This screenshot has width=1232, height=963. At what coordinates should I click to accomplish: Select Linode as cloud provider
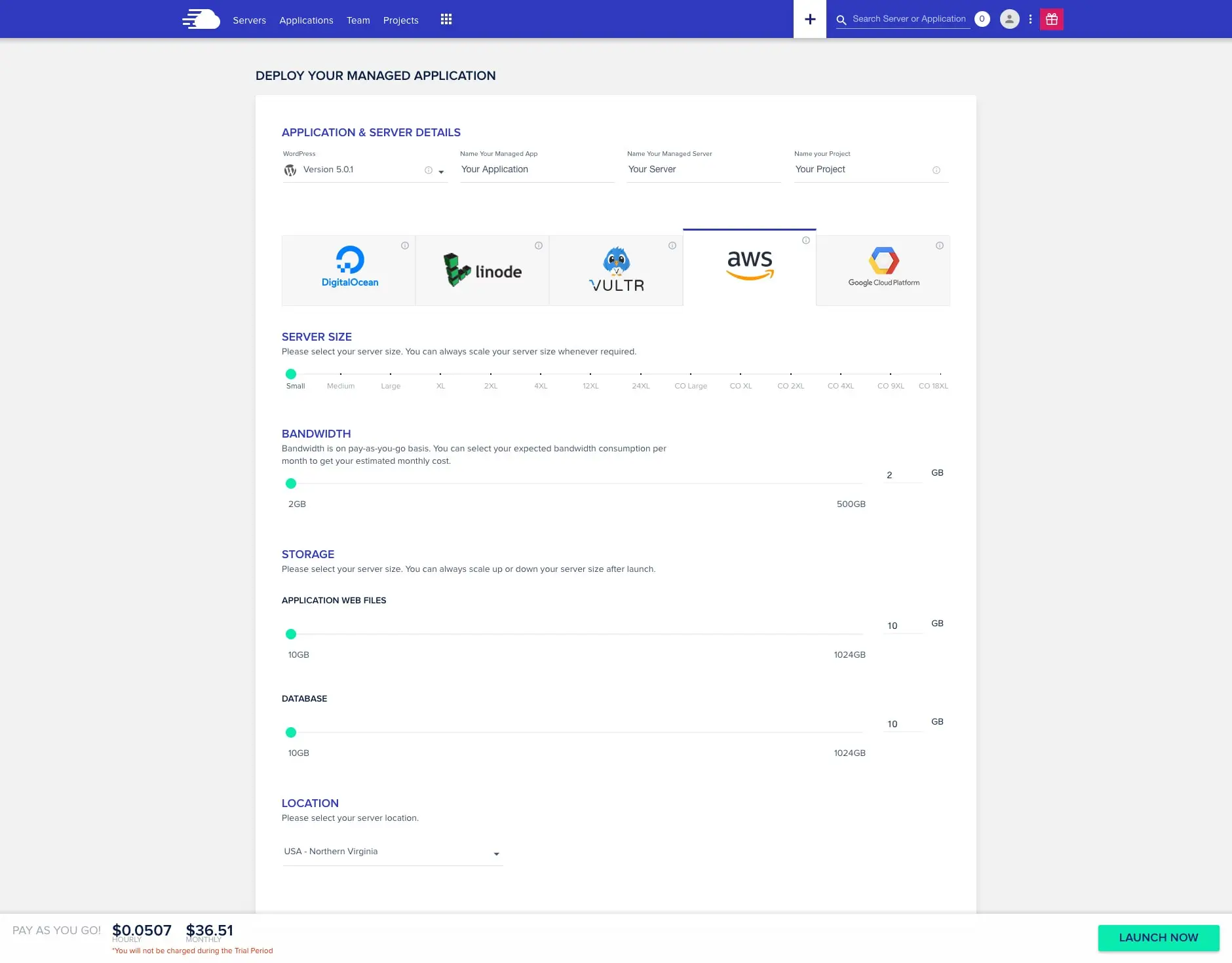(482, 271)
